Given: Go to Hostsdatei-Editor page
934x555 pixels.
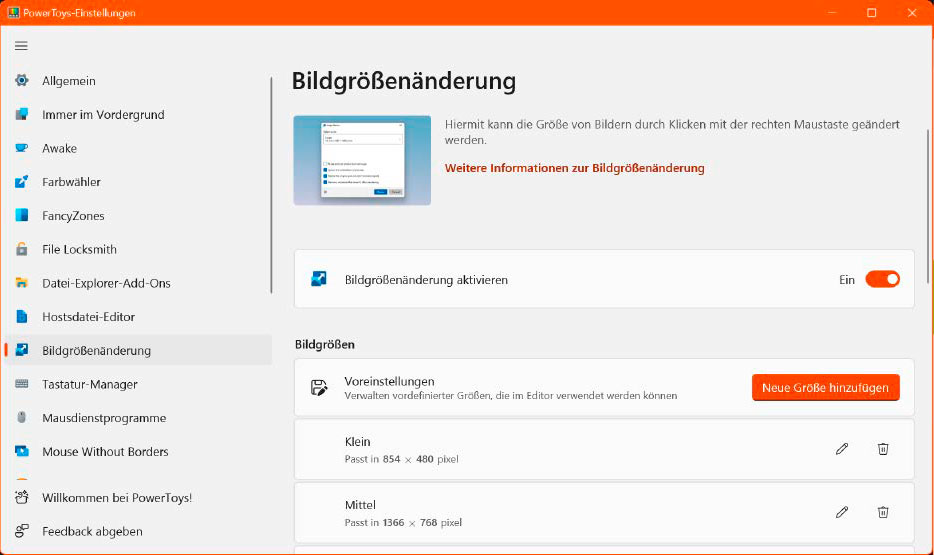Looking at the screenshot, I should [x=138, y=316].
